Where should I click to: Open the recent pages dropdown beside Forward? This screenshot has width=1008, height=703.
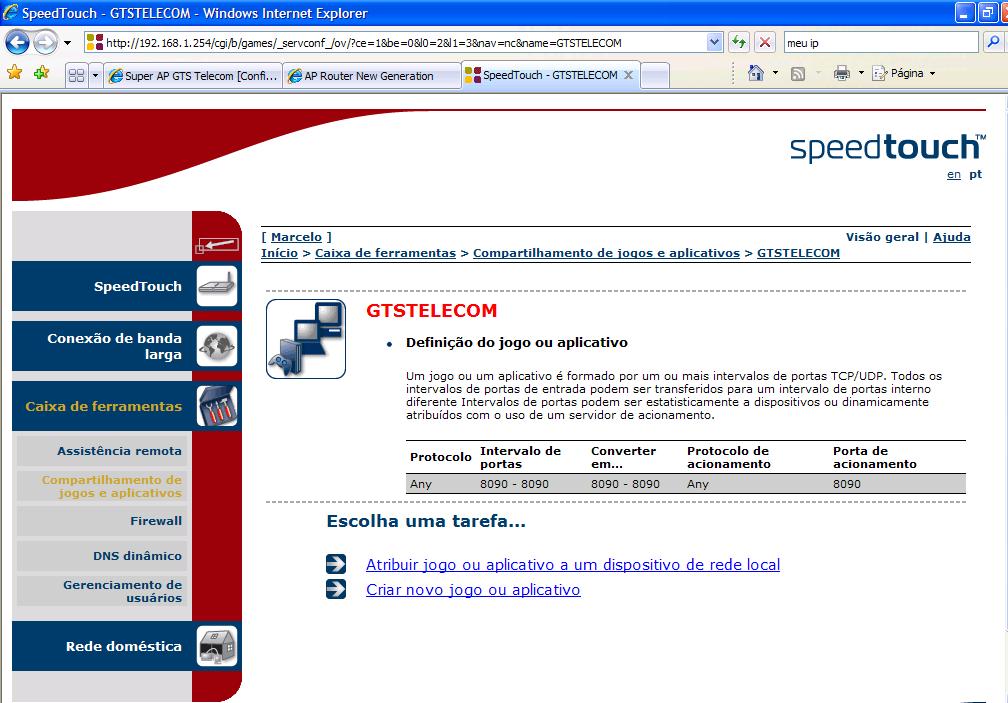(67, 43)
